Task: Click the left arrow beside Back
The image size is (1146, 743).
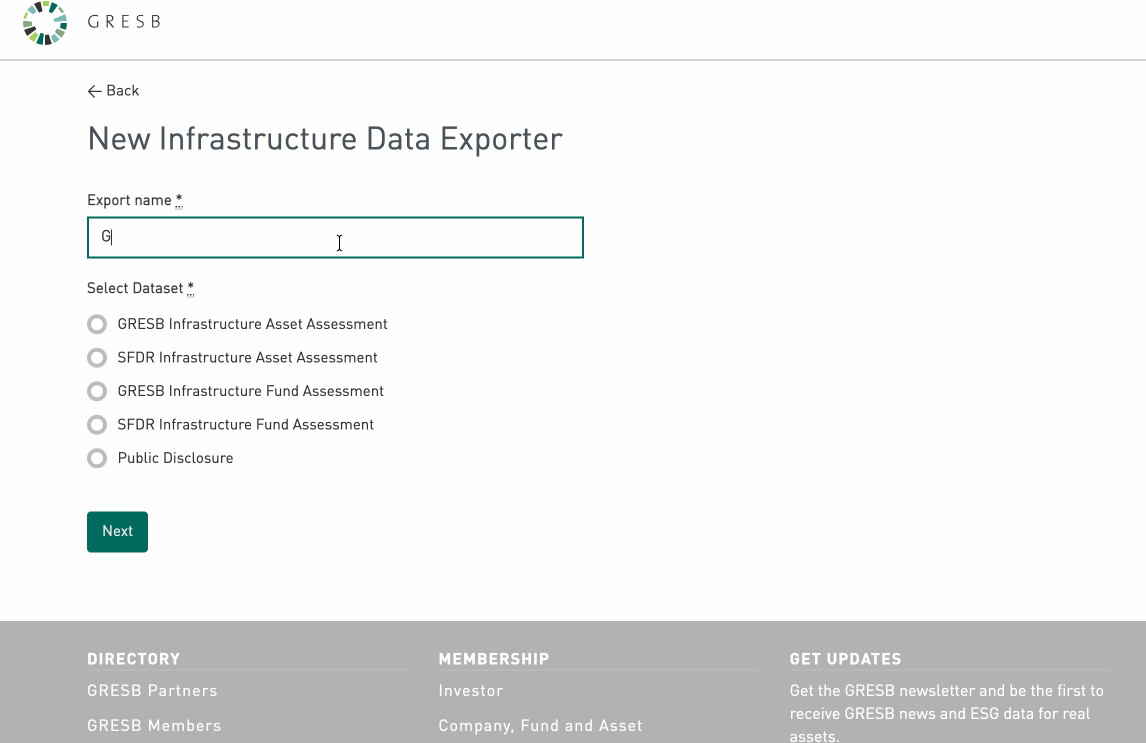Action: tap(94, 91)
